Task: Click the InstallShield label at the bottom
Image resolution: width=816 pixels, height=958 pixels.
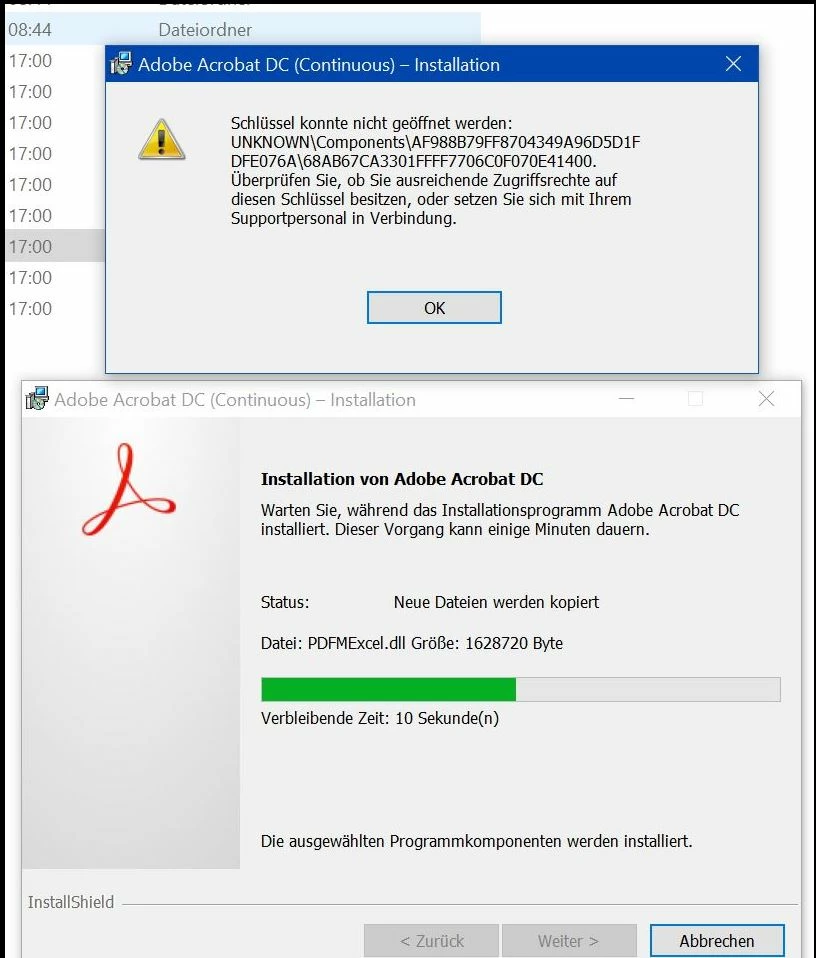Action: [x=71, y=902]
